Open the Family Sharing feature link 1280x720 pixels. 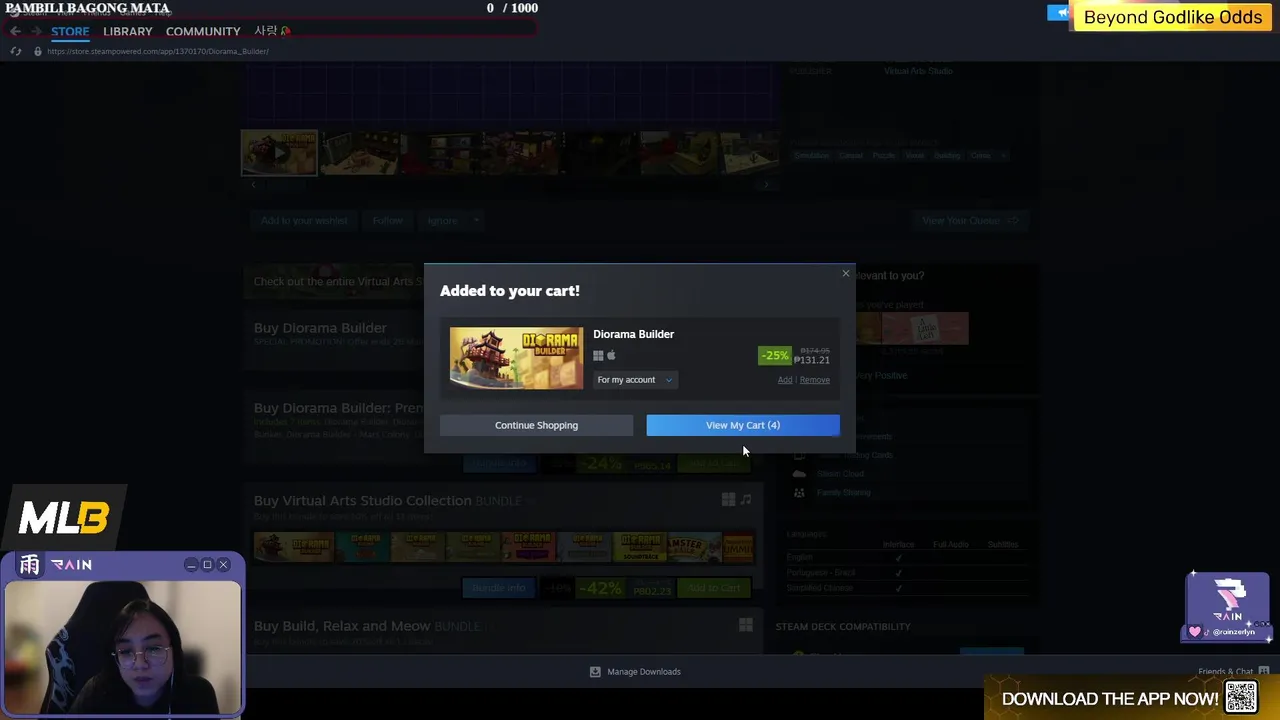click(x=844, y=493)
